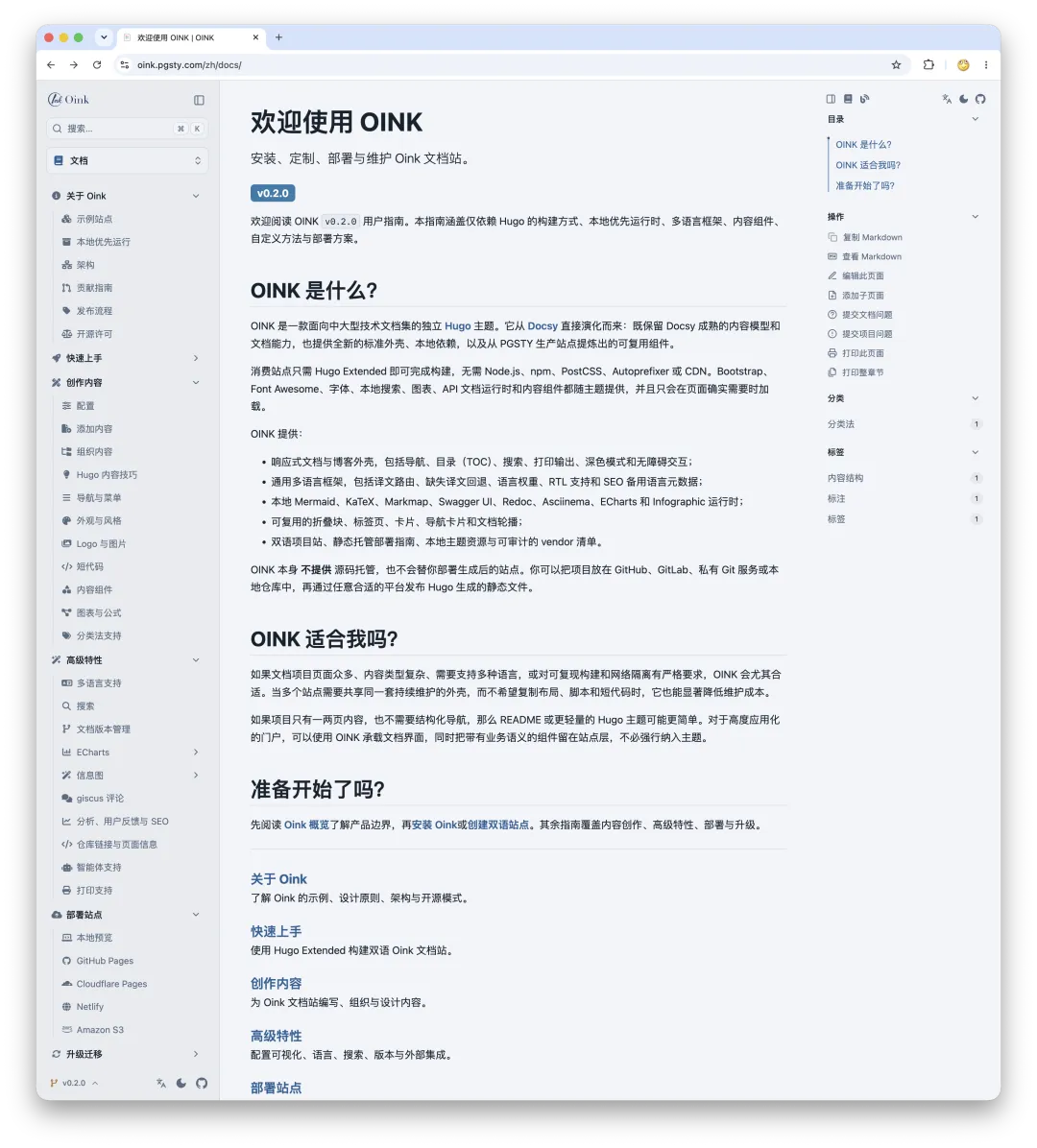Expand the 信息图 sidebar item
The height and width of the screenshot is (1148, 1037).
pyautogui.click(x=196, y=775)
